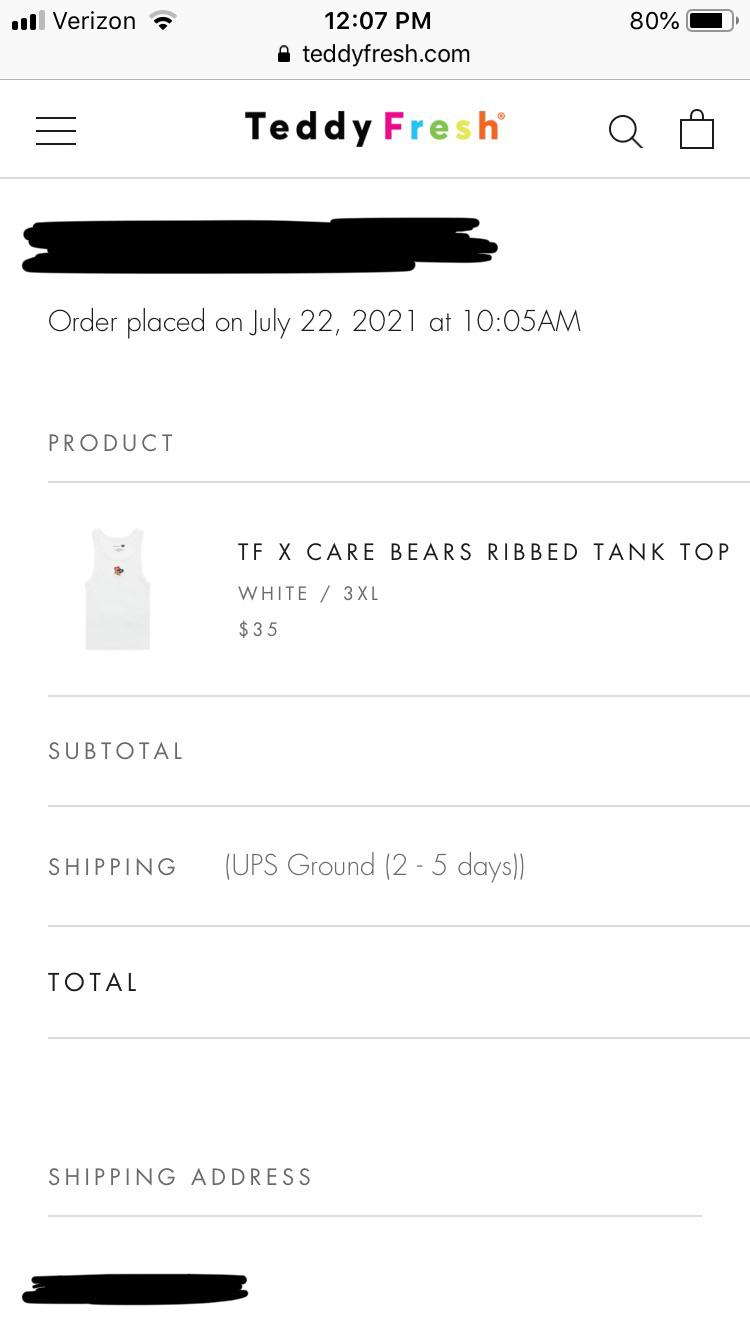The image size is (750, 1334).
Task: Tap the PRODUCT section heading
Action: (x=111, y=443)
